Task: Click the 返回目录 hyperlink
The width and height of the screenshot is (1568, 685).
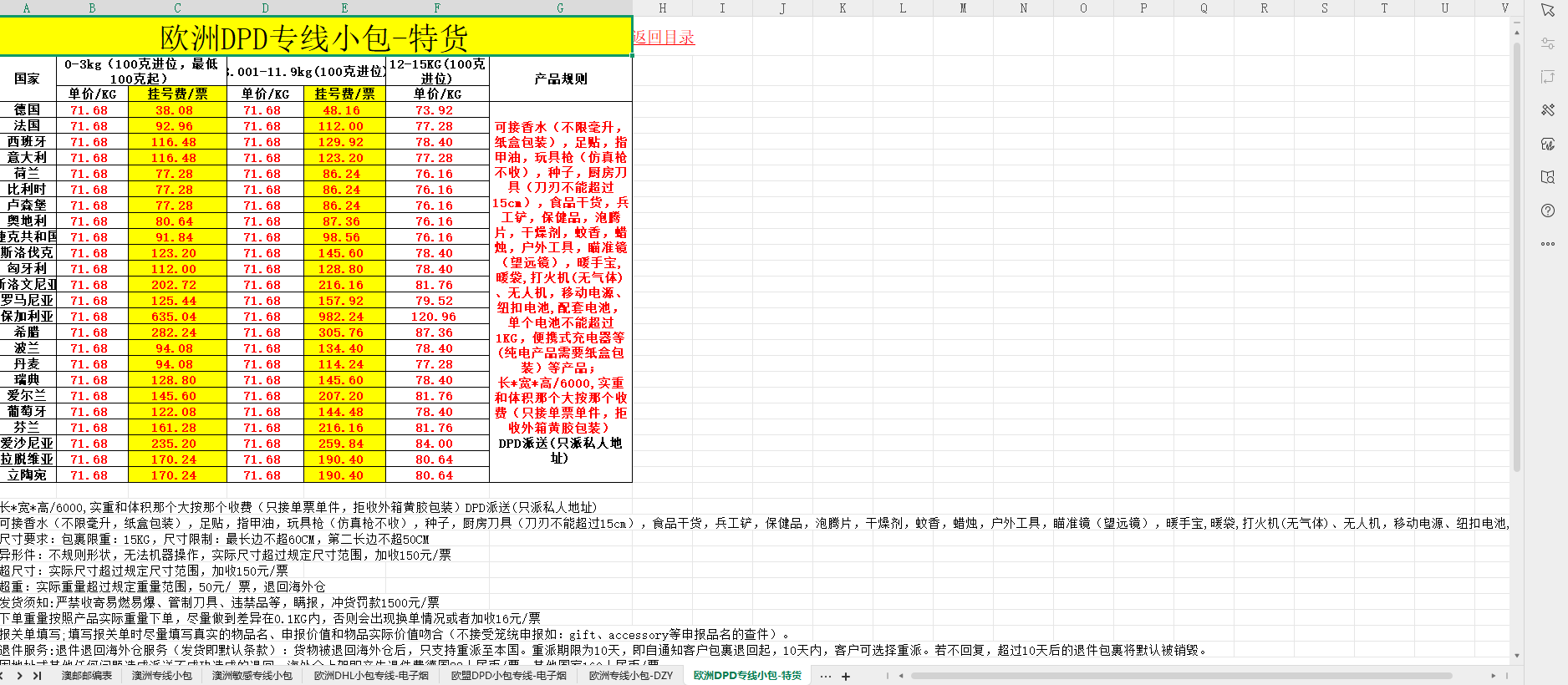Action: [664, 38]
